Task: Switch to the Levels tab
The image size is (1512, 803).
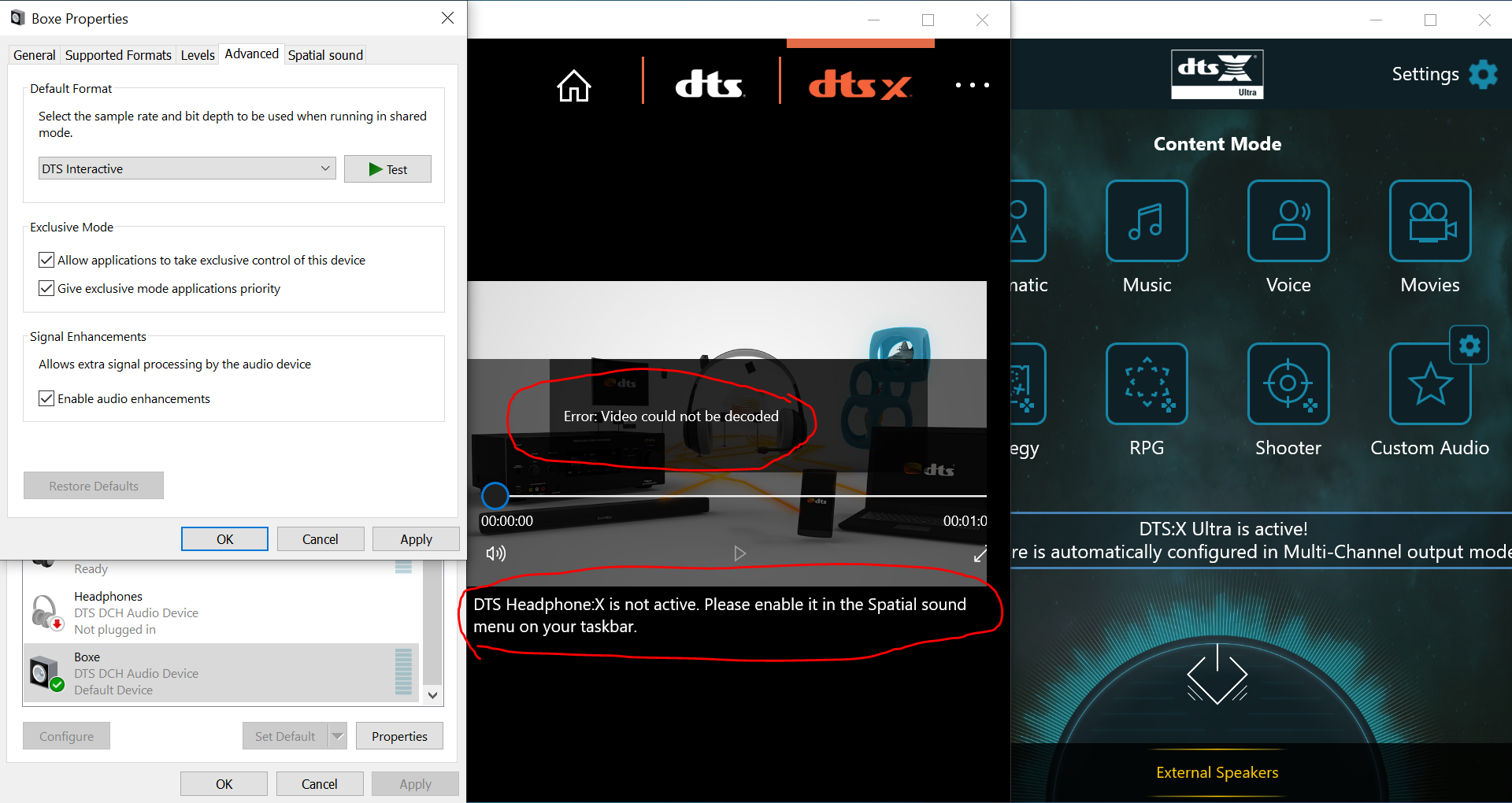Action: pyautogui.click(x=198, y=55)
